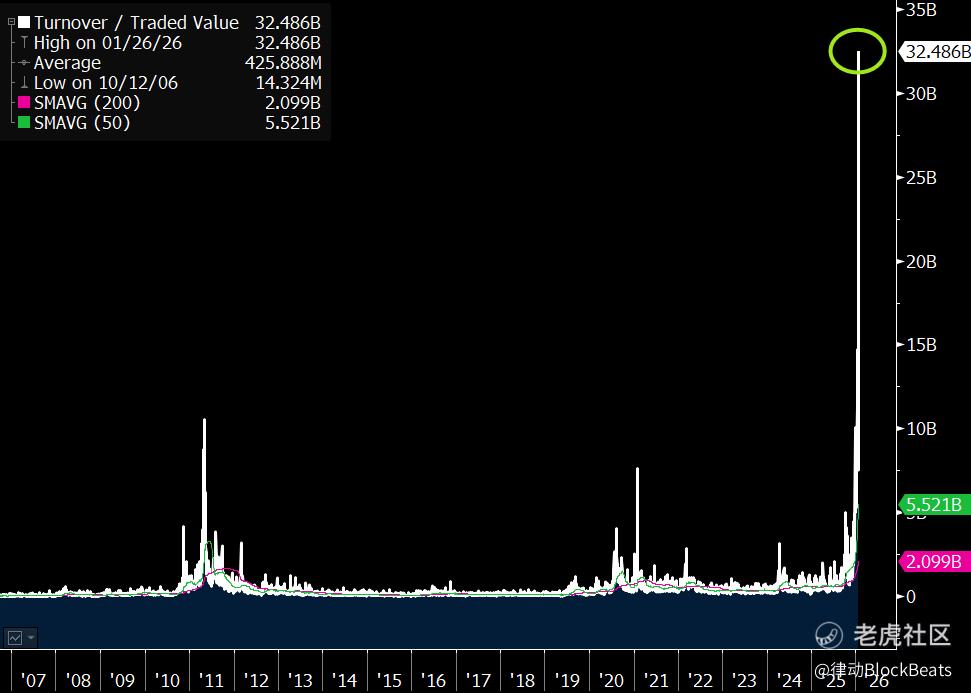Click the '21 year label on x-axis
The height and width of the screenshot is (693, 971).
pos(656,681)
